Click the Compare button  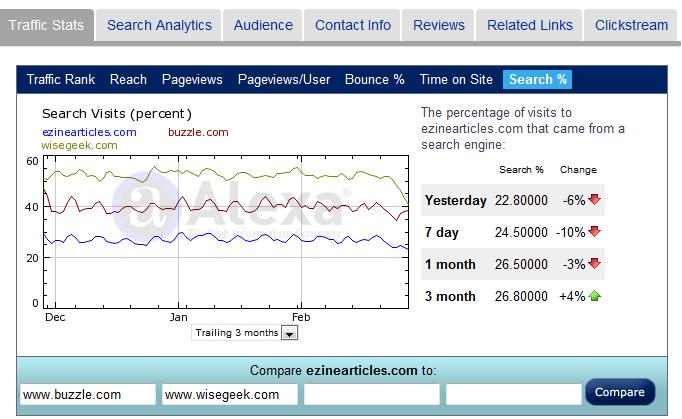620,392
